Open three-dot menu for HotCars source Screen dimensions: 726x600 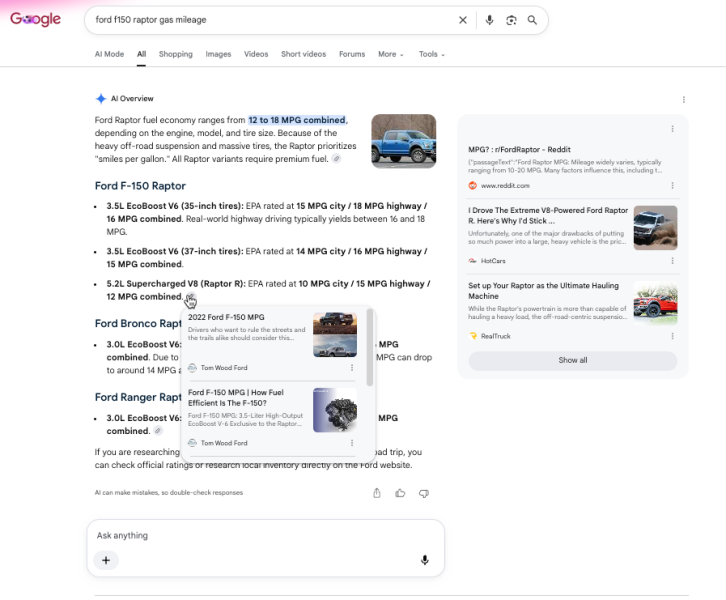(672, 261)
